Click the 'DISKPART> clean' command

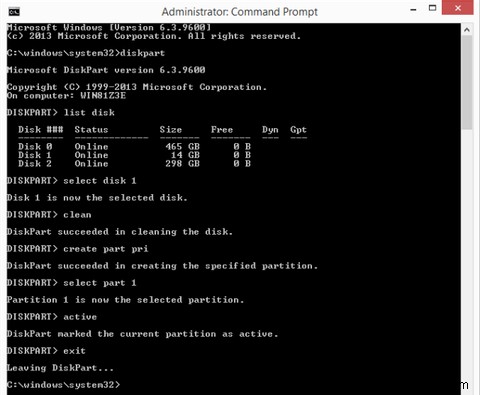49,215
